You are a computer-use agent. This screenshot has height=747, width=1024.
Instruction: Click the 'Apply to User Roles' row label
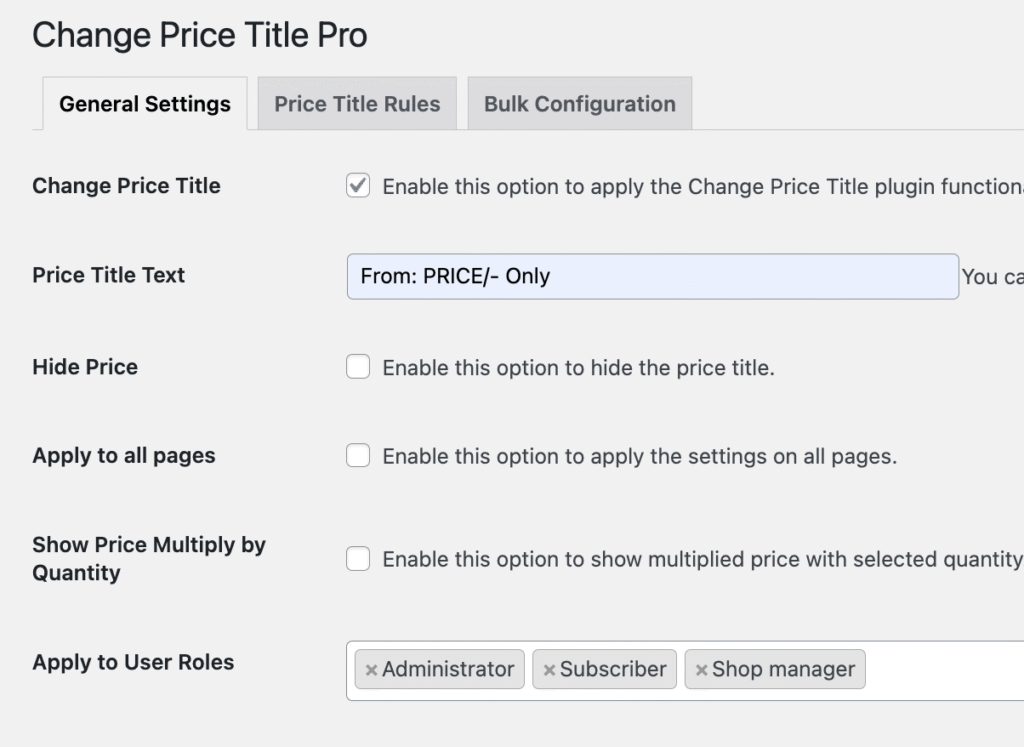click(133, 662)
